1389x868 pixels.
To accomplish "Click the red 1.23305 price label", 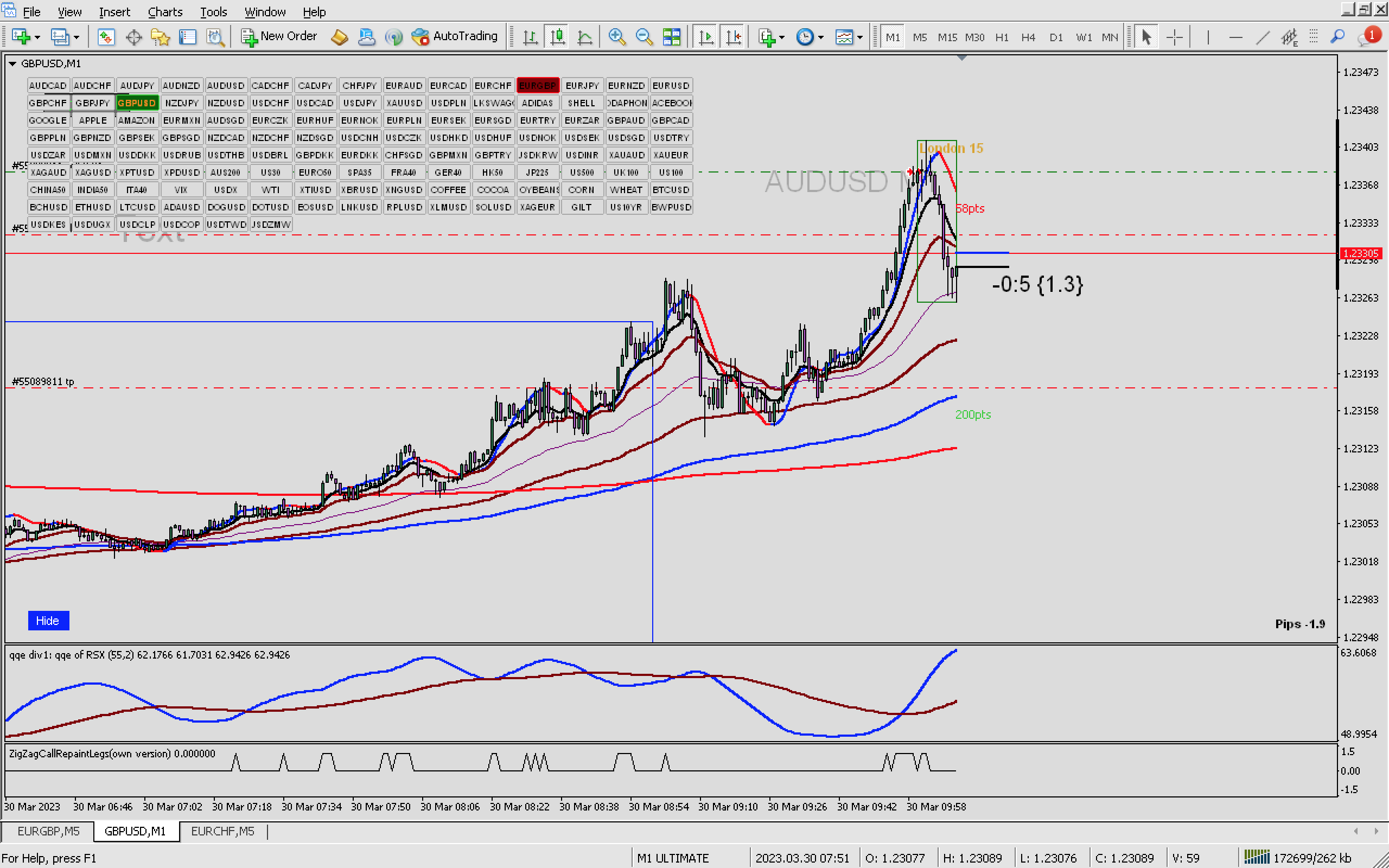I will pos(1361,253).
